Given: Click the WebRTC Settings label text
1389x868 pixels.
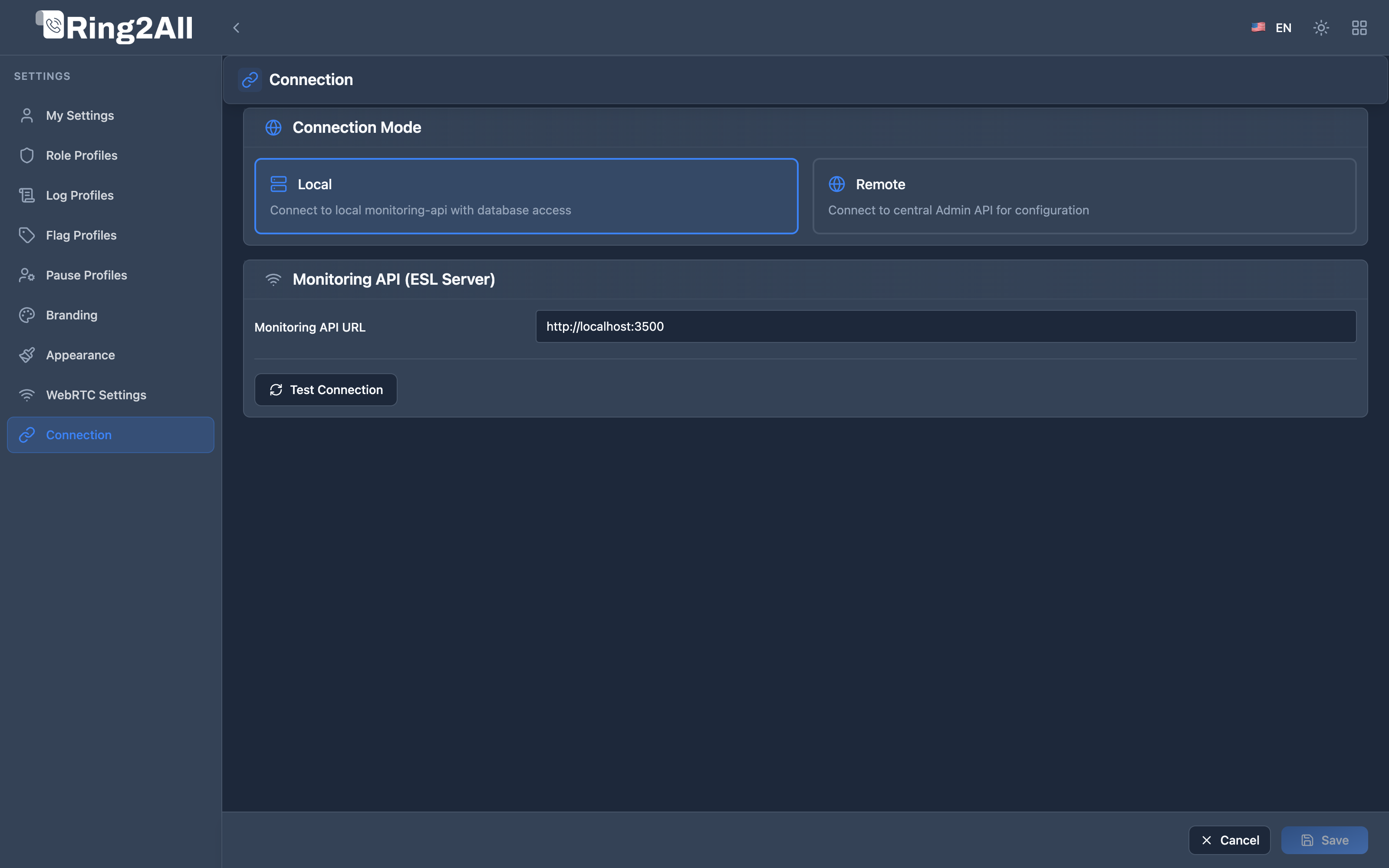Looking at the screenshot, I should click(x=96, y=395).
